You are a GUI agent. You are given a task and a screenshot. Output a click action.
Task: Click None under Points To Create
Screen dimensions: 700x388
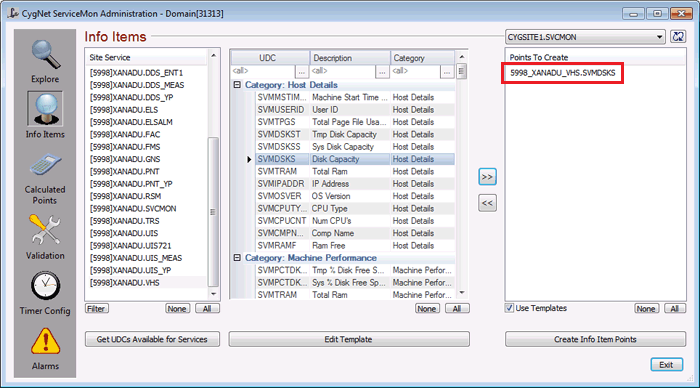tap(646, 309)
